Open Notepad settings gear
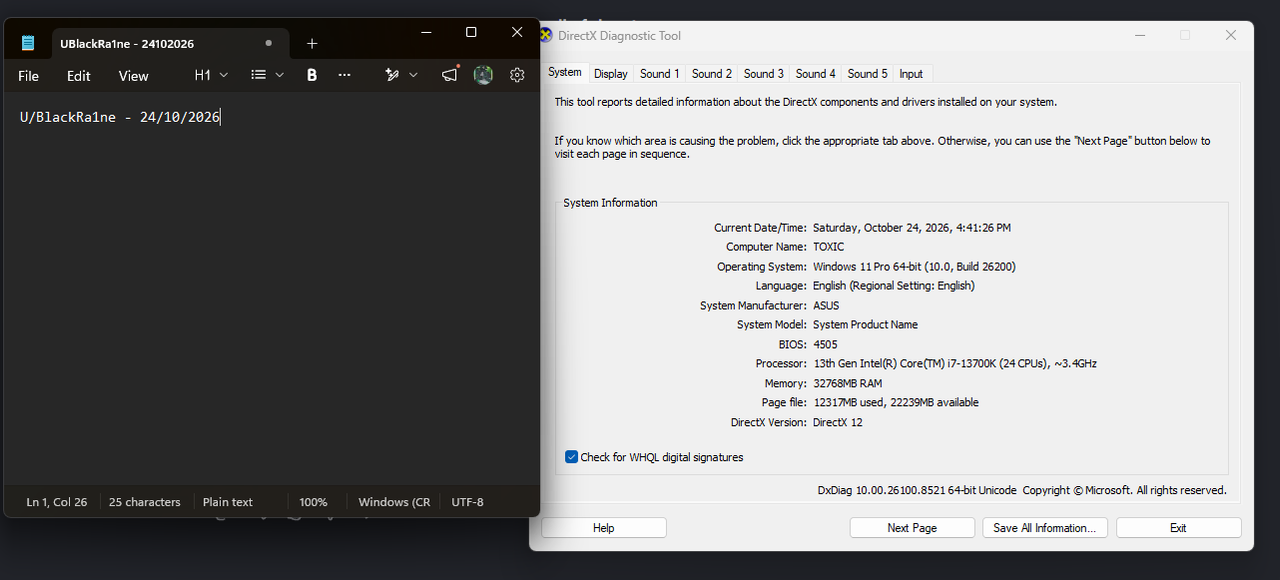1280x580 pixels. pos(517,75)
